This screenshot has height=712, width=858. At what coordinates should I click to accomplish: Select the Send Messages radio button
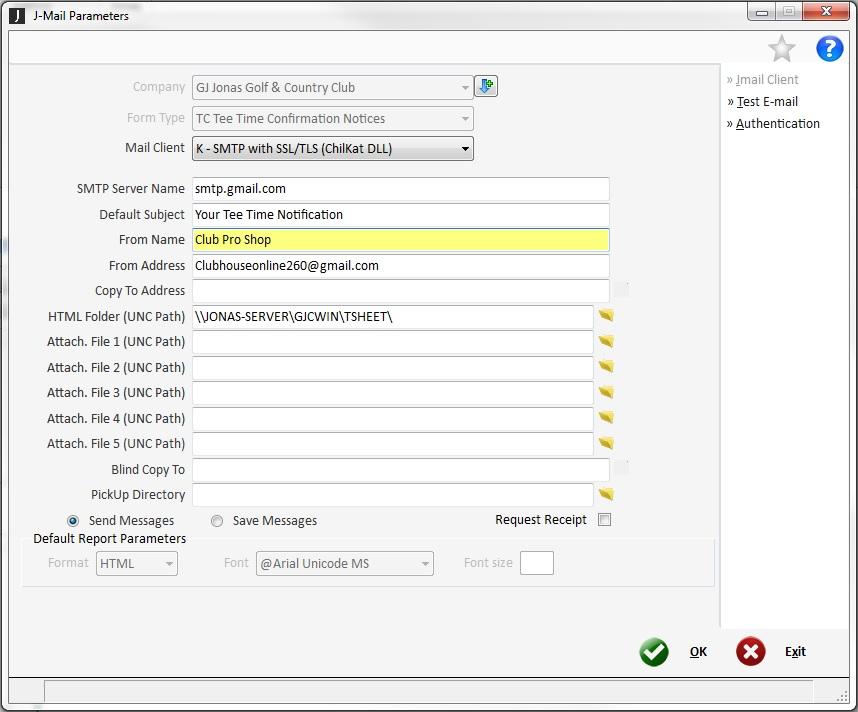click(x=73, y=521)
